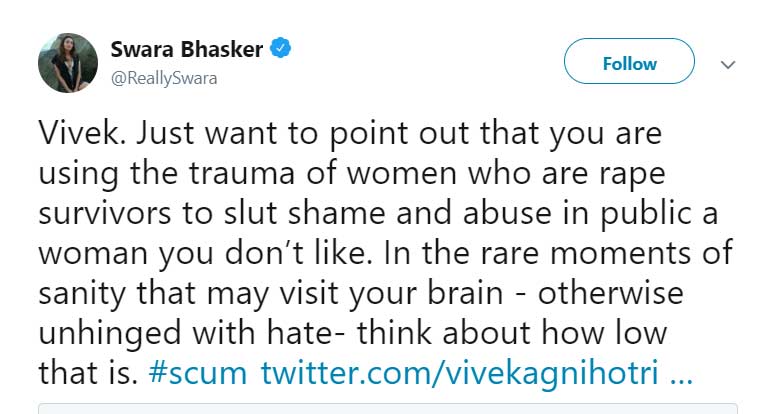Open Swara Bhasker's profile picture

tap(68, 62)
